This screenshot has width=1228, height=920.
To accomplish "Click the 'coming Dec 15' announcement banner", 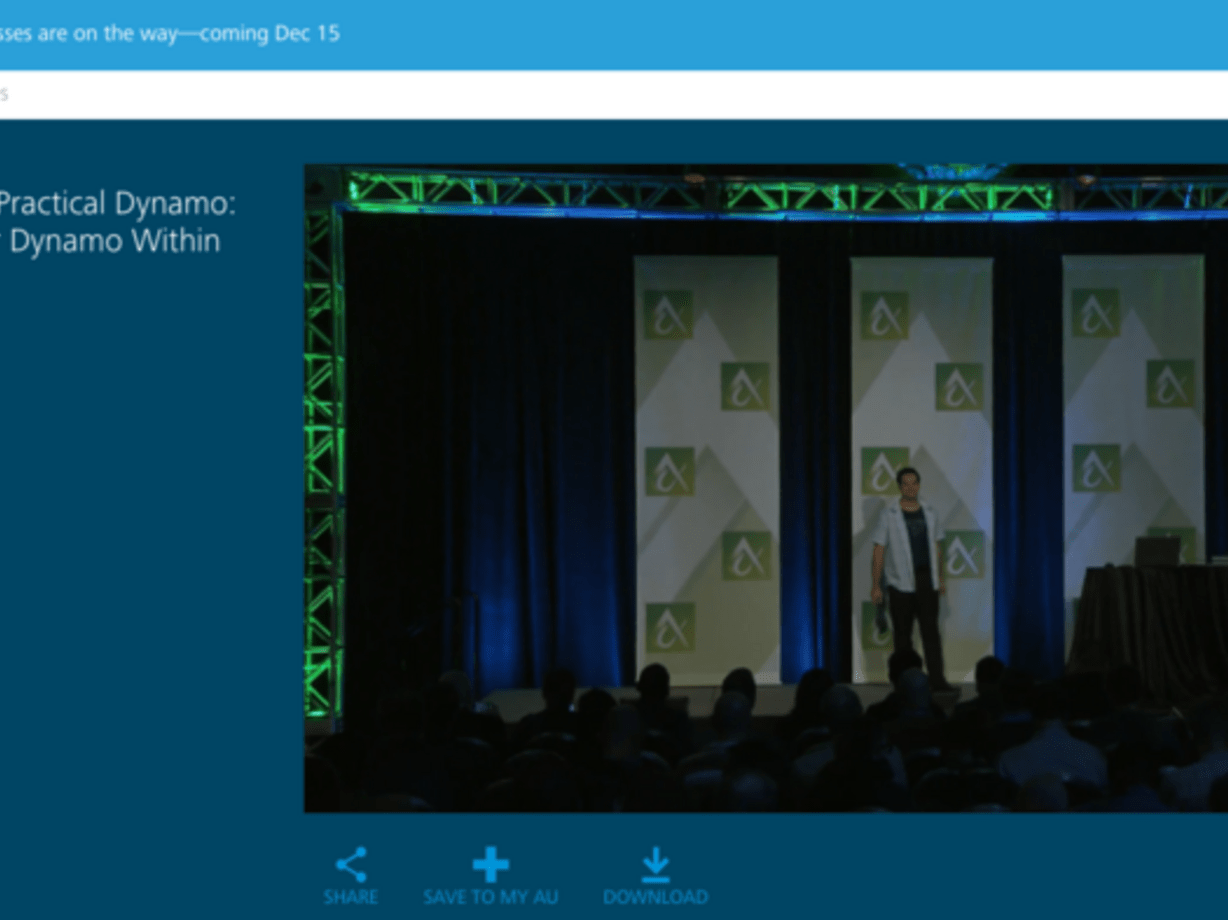I will [x=614, y=34].
